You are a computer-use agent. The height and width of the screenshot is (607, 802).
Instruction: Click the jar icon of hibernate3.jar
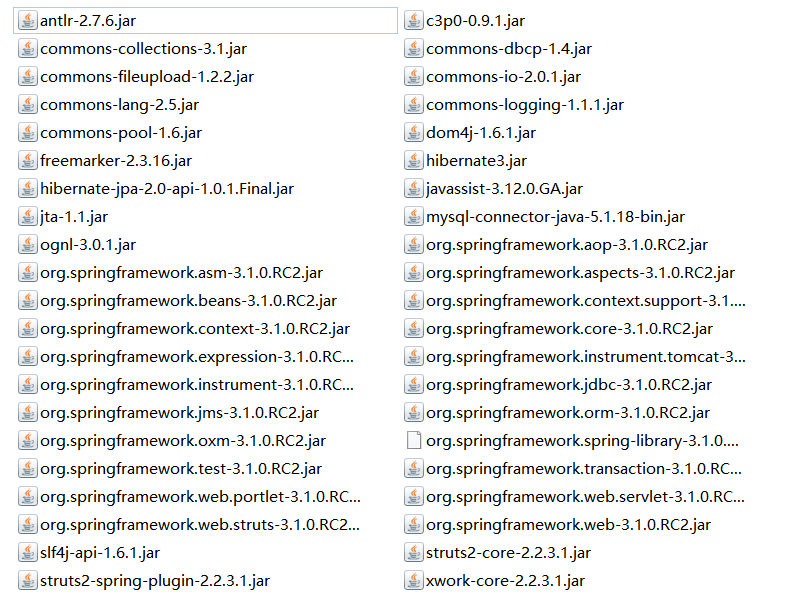point(413,161)
